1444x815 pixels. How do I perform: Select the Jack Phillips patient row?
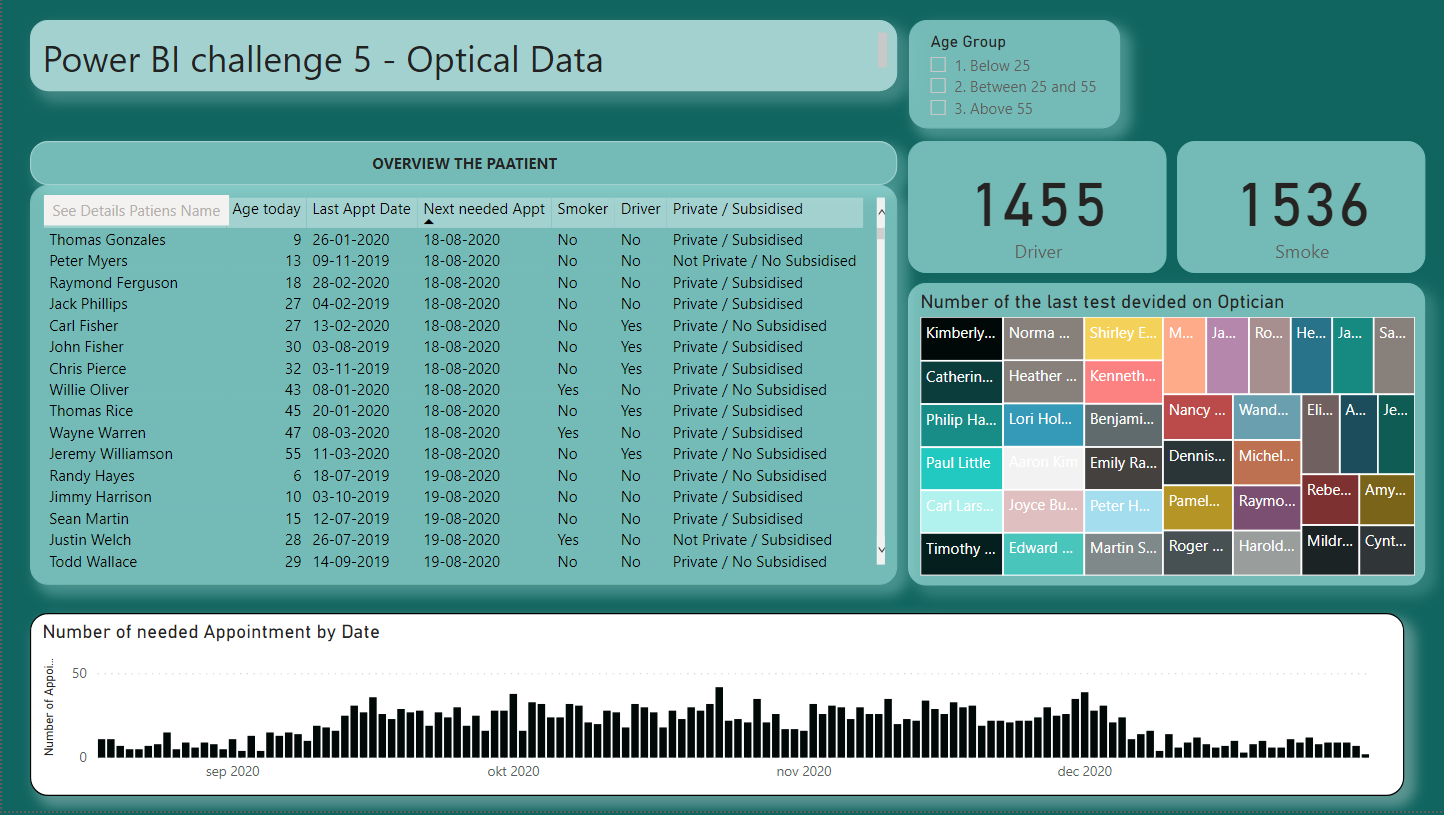click(x=454, y=304)
